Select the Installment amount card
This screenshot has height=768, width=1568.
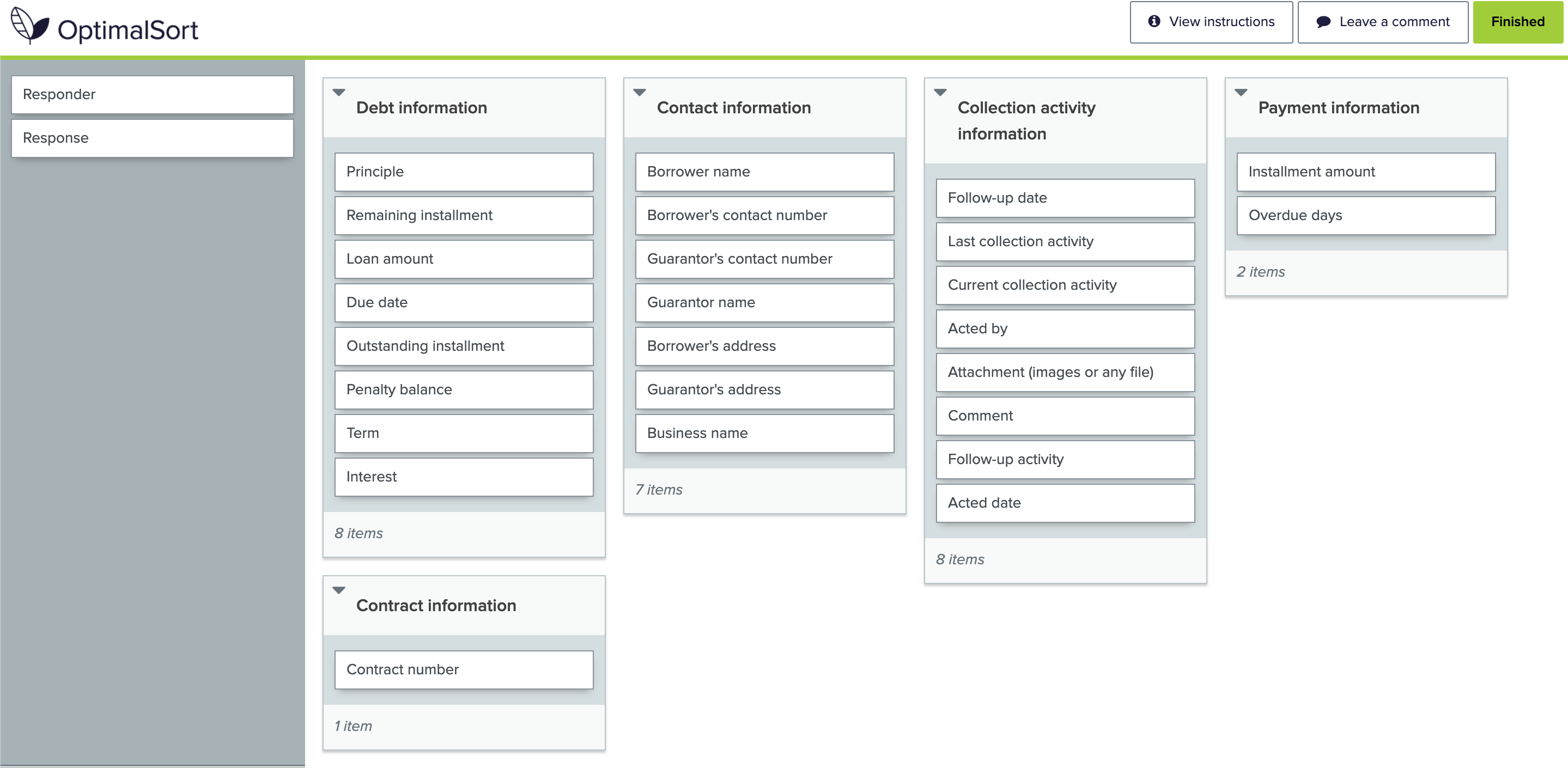(x=1366, y=172)
